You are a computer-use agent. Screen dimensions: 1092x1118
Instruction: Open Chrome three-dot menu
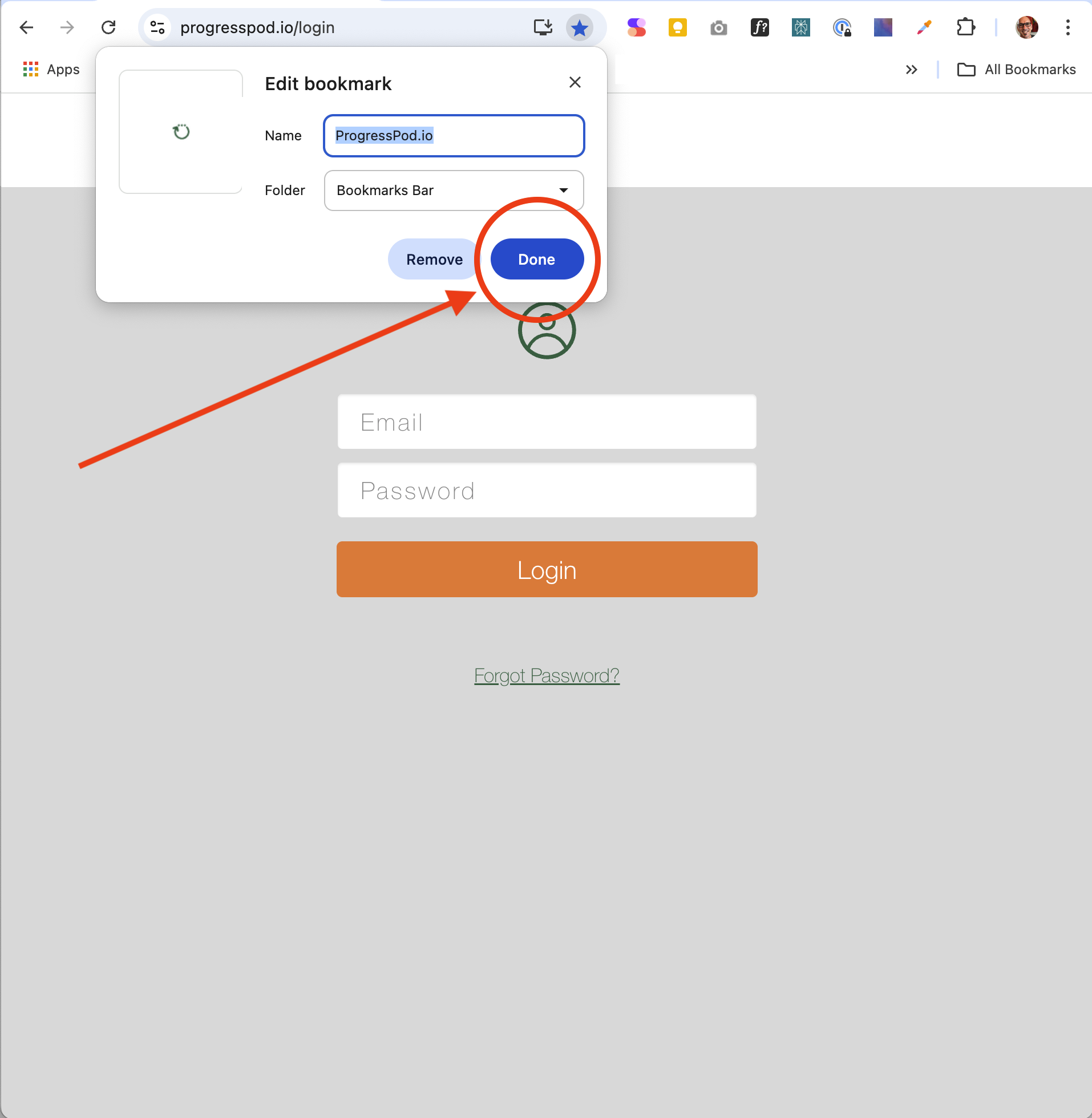coord(1067,27)
